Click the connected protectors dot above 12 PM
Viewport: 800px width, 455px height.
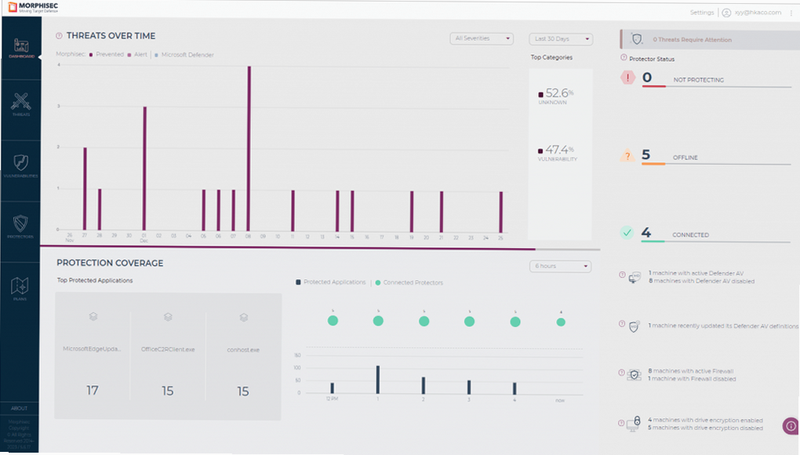tap(333, 320)
